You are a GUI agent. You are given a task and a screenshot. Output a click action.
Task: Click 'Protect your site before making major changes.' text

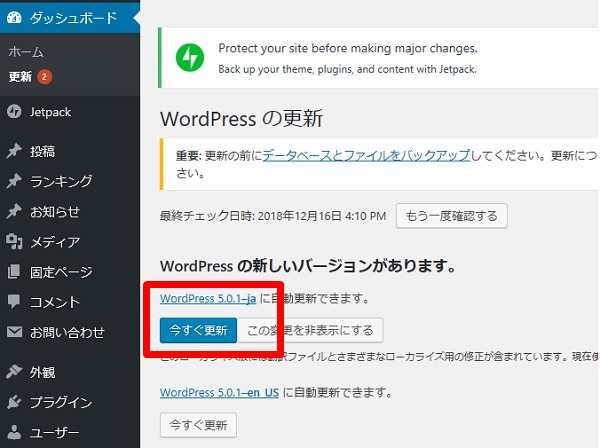coord(348,48)
